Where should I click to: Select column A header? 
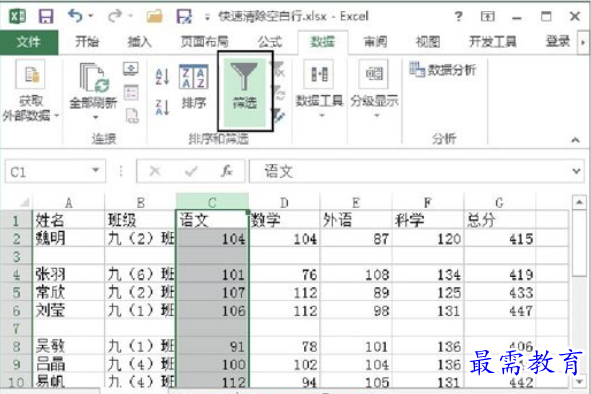(69, 203)
